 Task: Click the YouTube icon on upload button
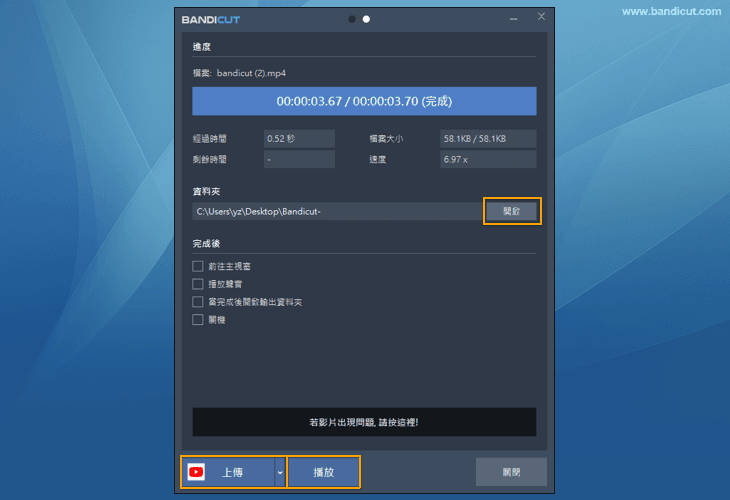coord(196,472)
